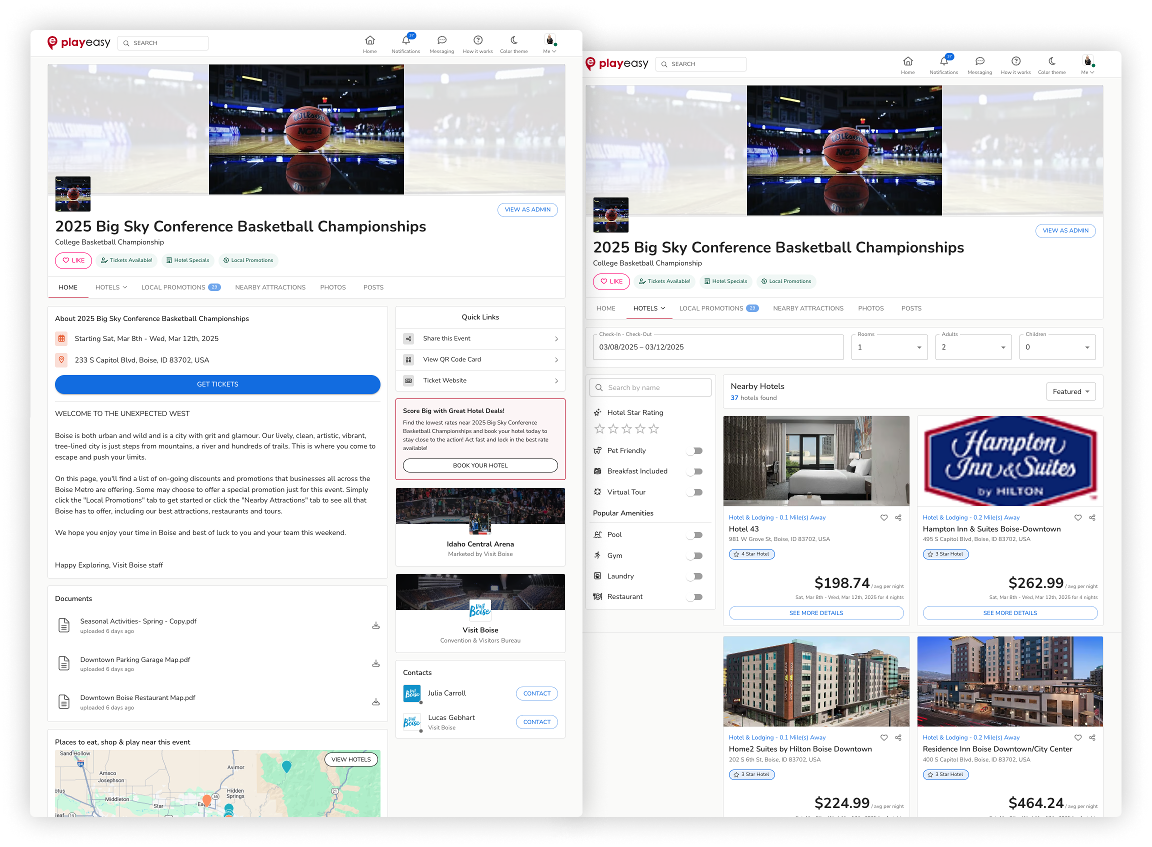
Task: Switch to Local Promotions tab in left window
Action: coord(181,287)
